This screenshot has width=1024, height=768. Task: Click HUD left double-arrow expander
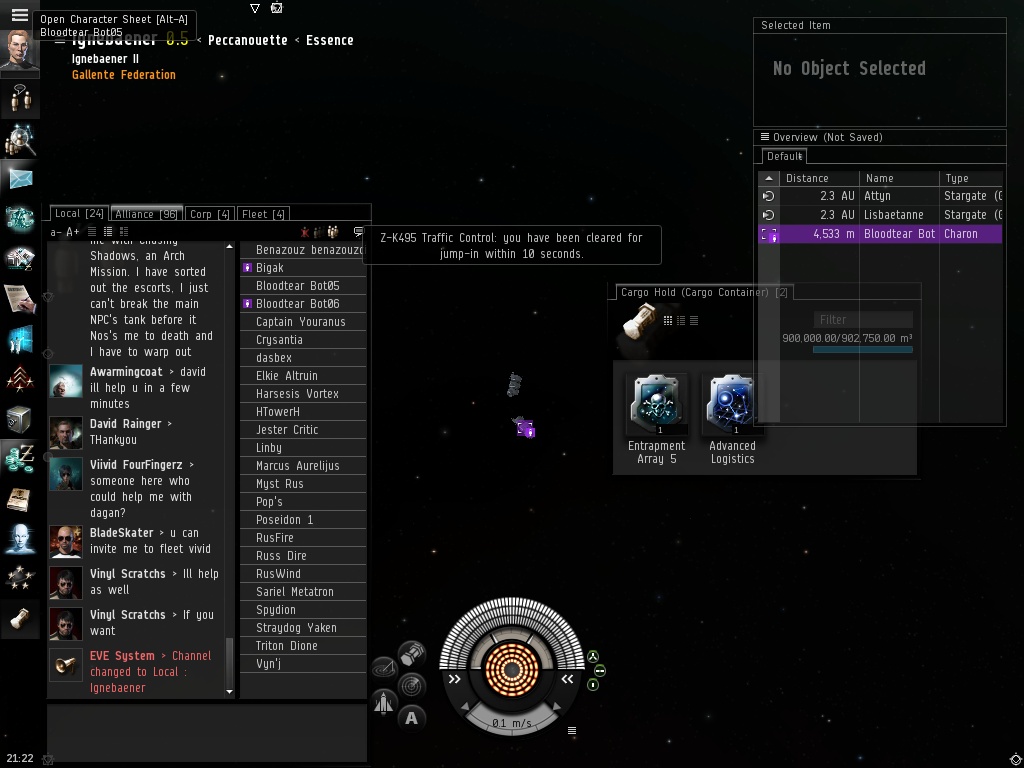[455, 679]
